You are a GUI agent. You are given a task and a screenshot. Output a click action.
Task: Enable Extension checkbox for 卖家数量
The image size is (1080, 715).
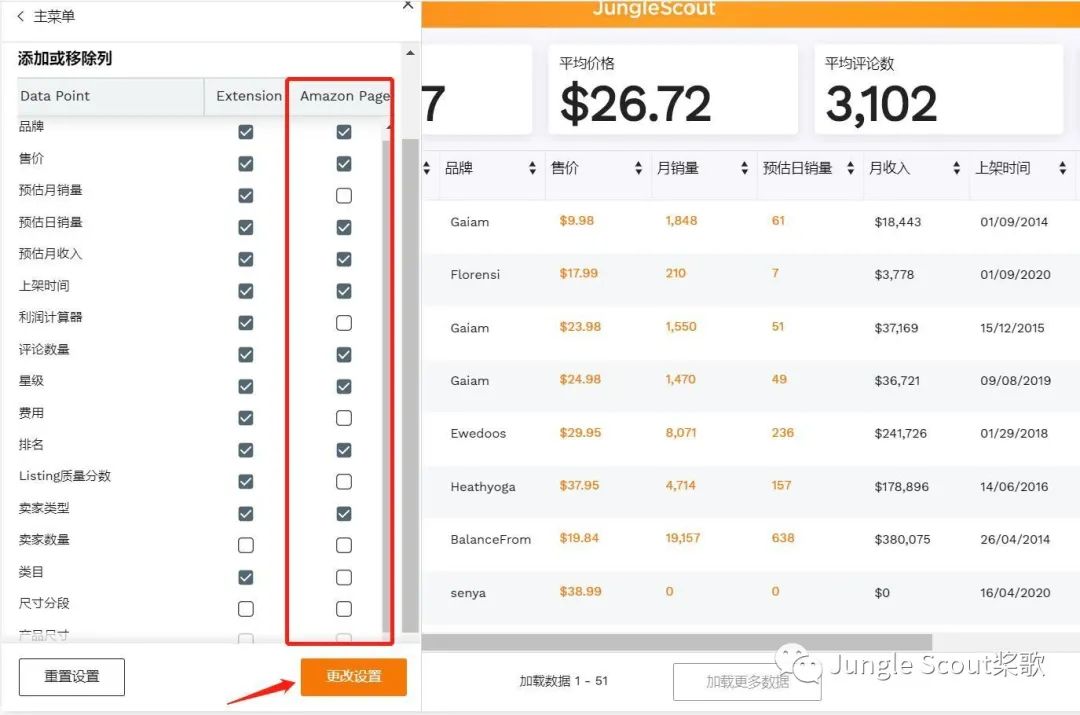point(246,546)
